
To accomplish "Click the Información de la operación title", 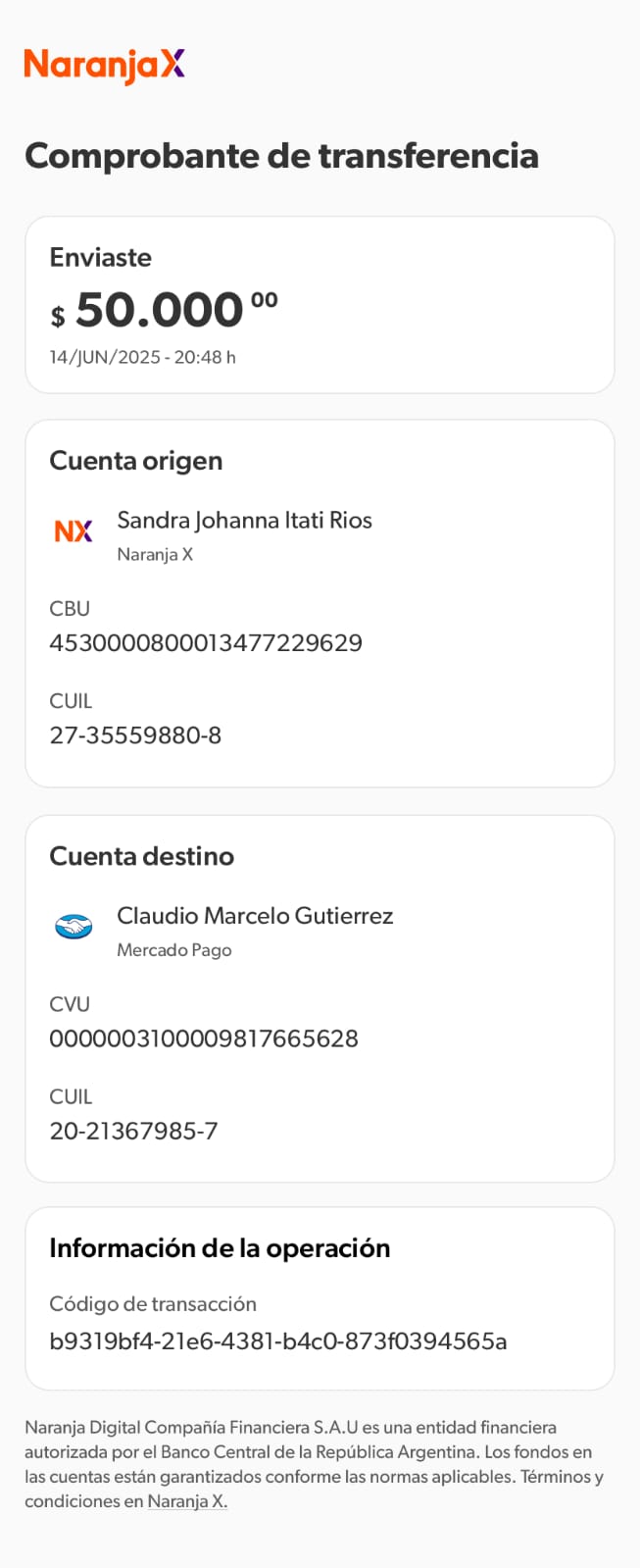I will pyautogui.click(x=220, y=1248).
